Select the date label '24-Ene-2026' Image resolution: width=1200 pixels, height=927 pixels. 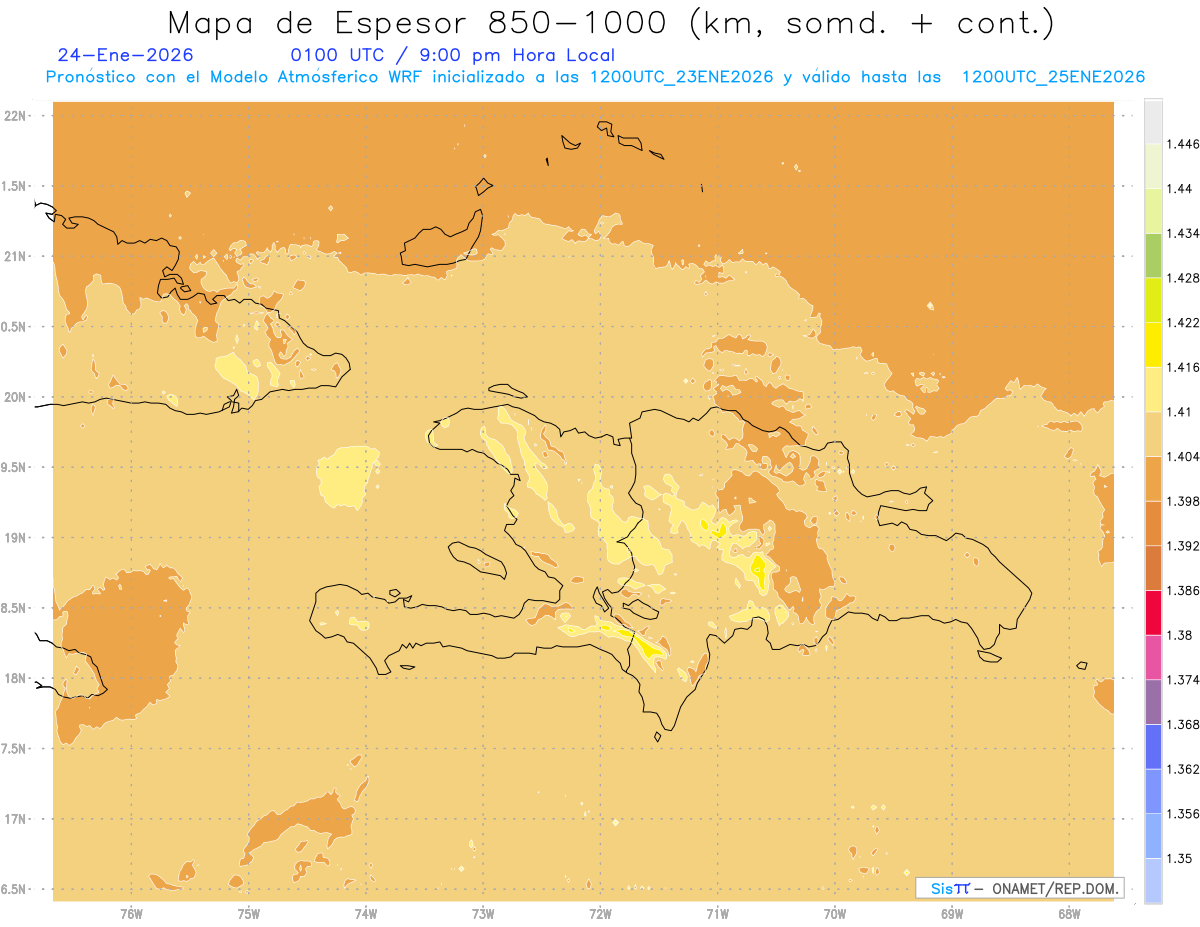click(126, 55)
